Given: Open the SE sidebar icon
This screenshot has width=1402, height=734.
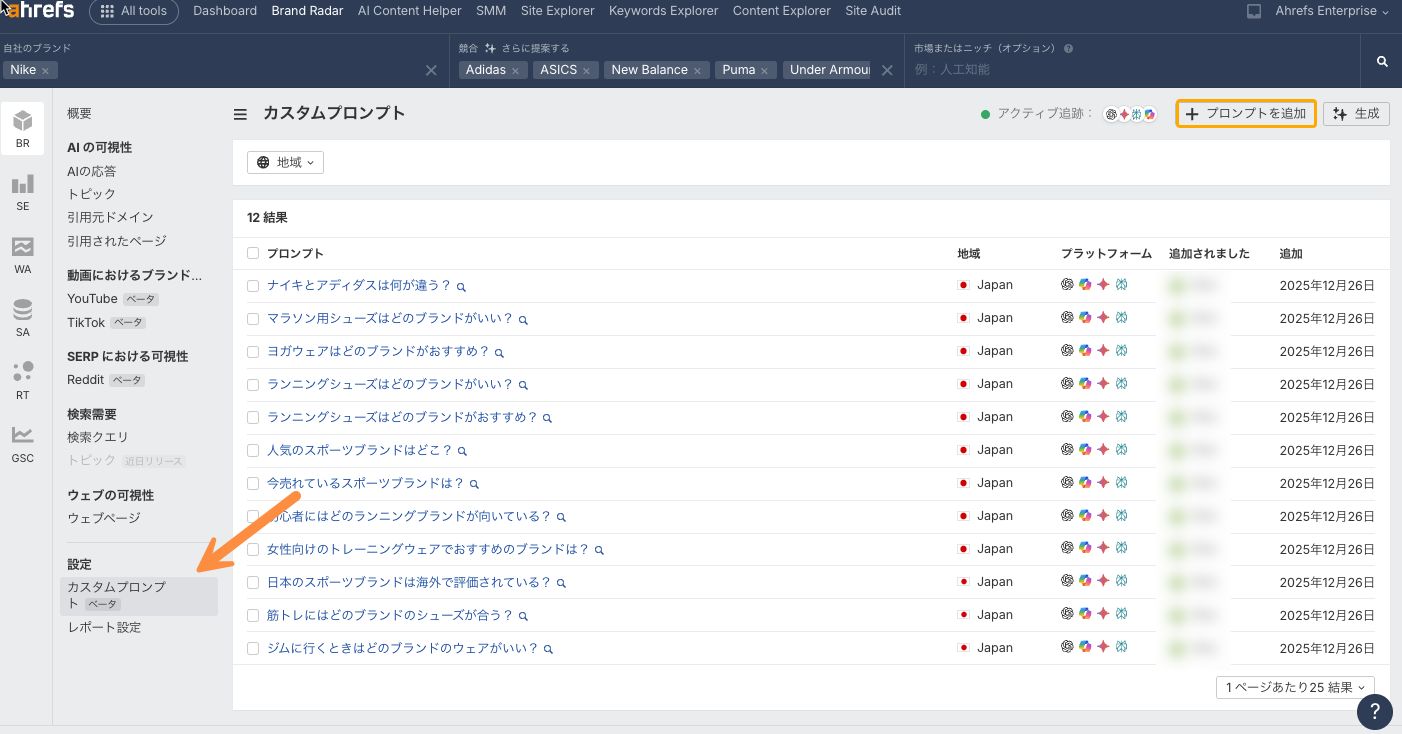Looking at the screenshot, I should [x=22, y=191].
